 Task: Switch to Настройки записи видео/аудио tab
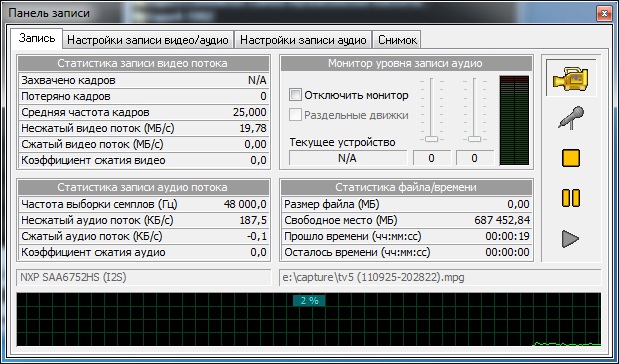pyautogui.click(x=148, y=40)
